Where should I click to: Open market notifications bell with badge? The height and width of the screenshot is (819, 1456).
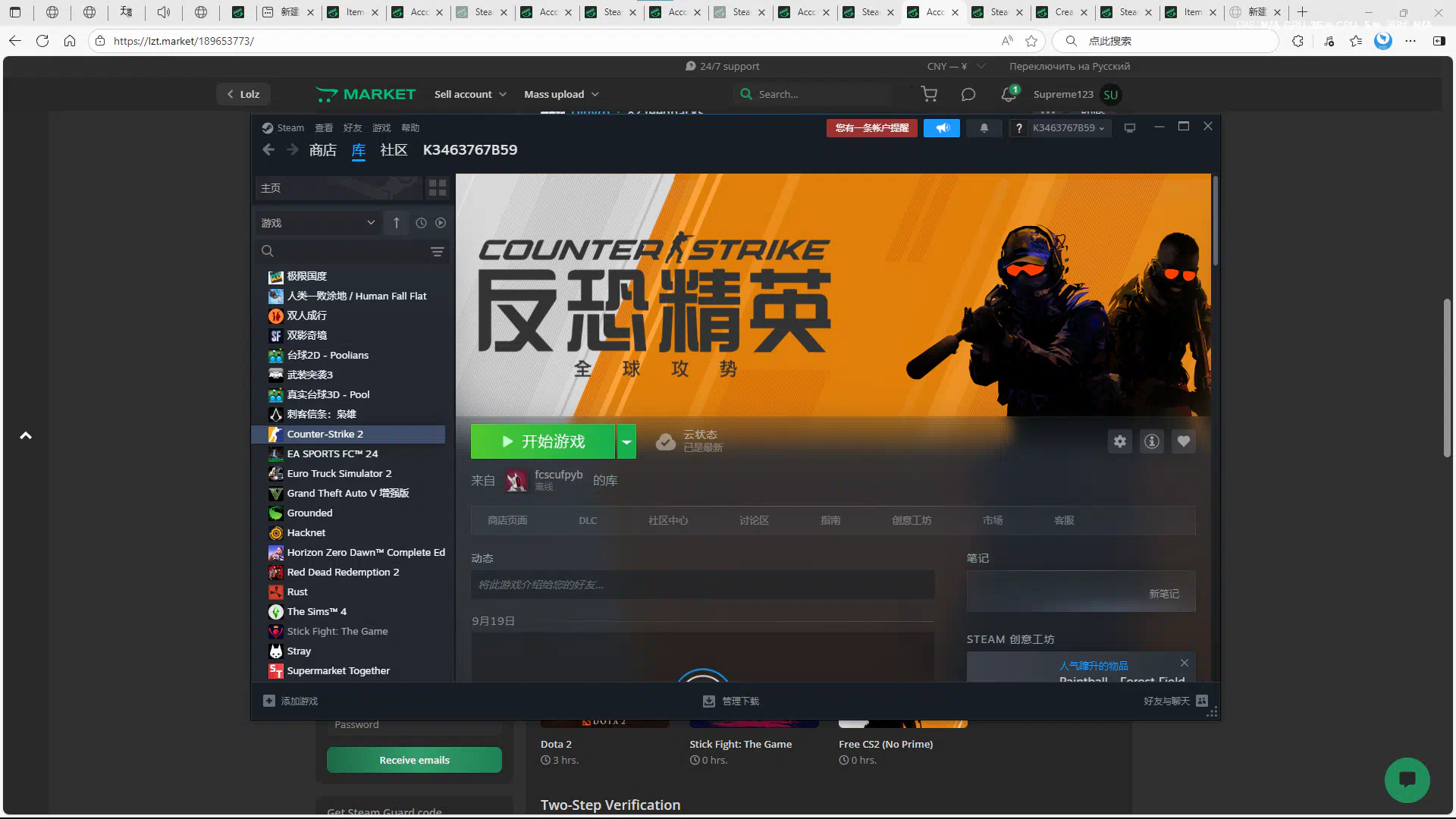[1009, 94]
